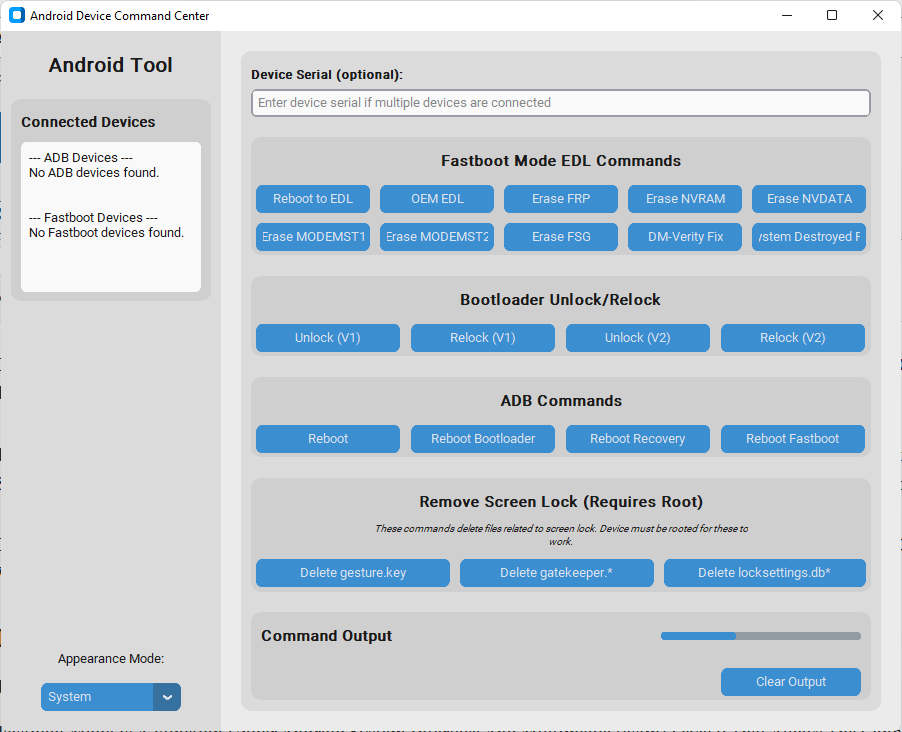Unlock the bootloader using V1 method
This screenshot has height=732, width=902.
pyautogui.click(x=327, y=338)
